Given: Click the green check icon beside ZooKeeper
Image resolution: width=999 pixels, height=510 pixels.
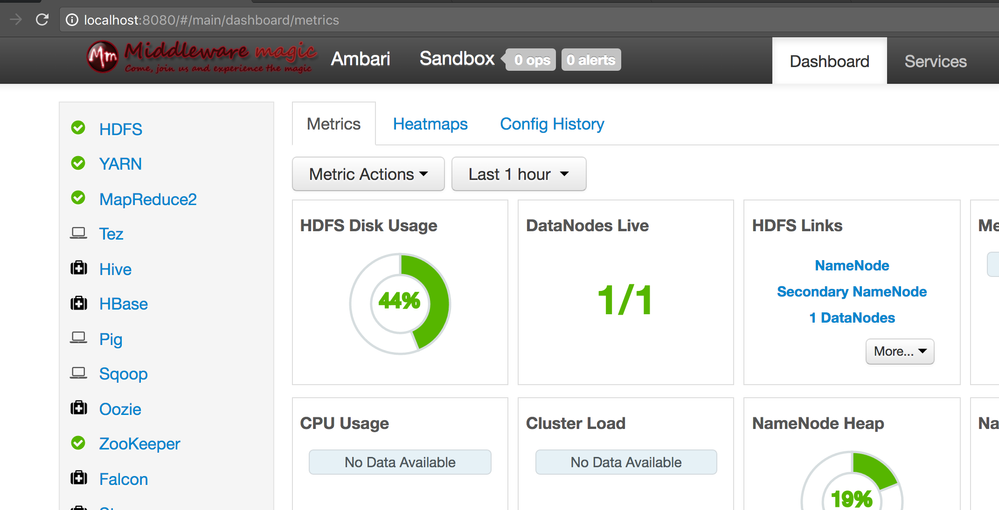Looking at the screenshot, I should coord(78,443).
